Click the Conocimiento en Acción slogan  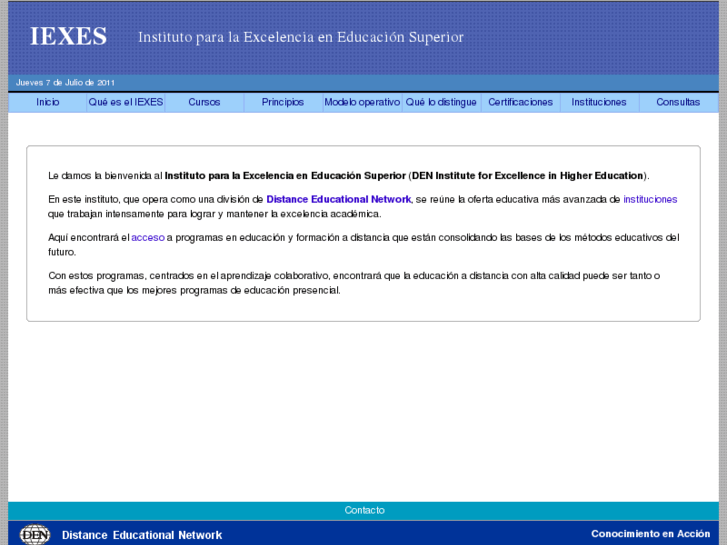point(650,533)
